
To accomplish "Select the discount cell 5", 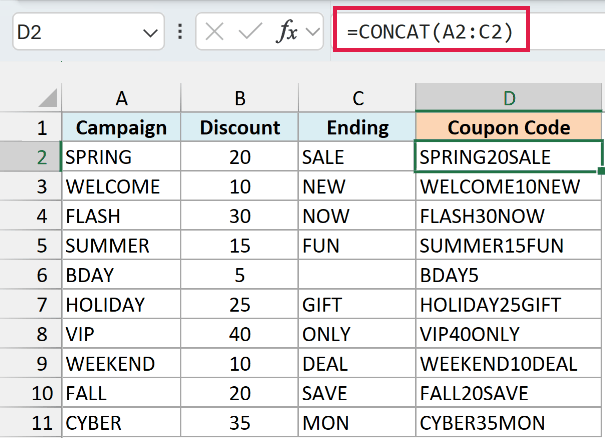I will 240,275.
